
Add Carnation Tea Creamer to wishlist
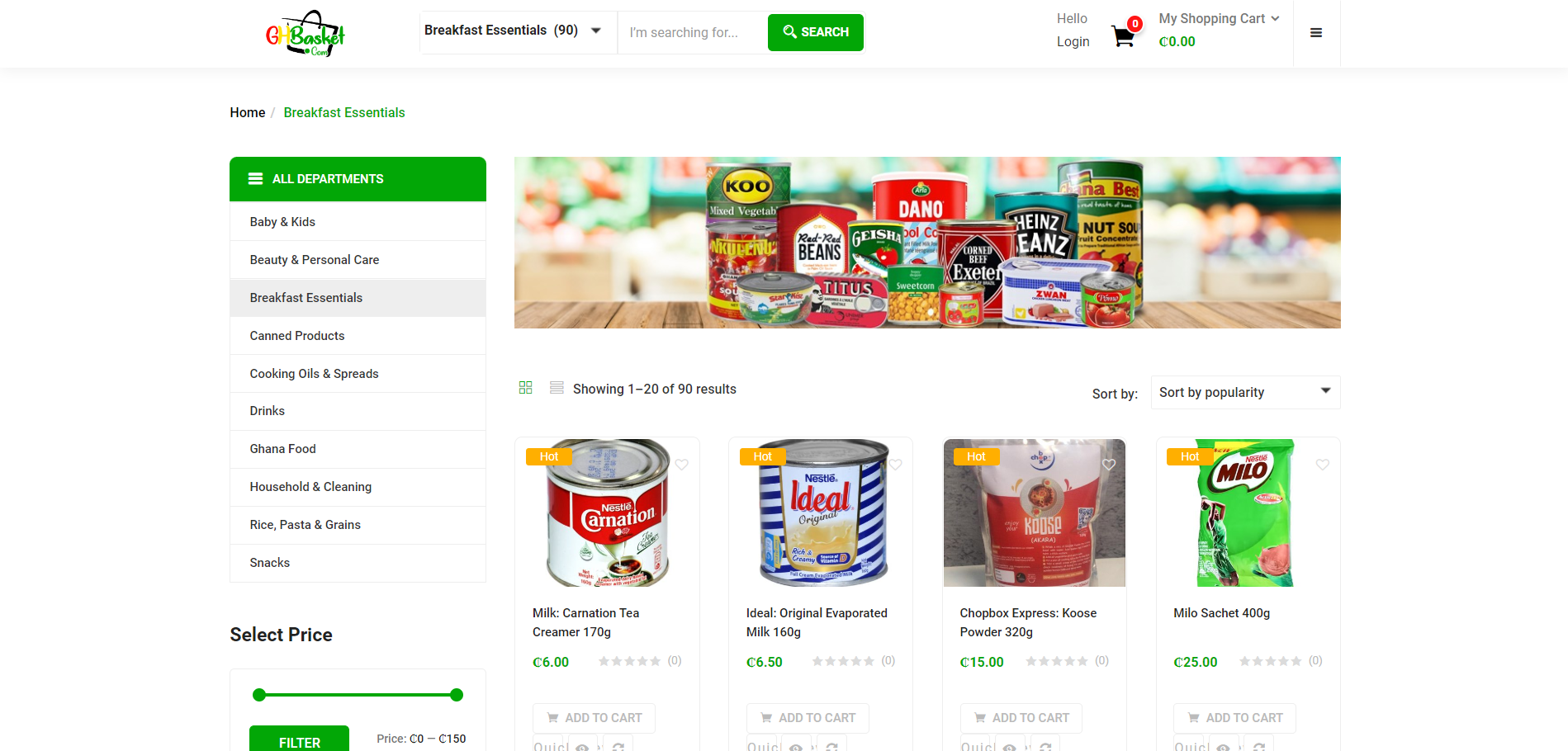coord(682,465)
